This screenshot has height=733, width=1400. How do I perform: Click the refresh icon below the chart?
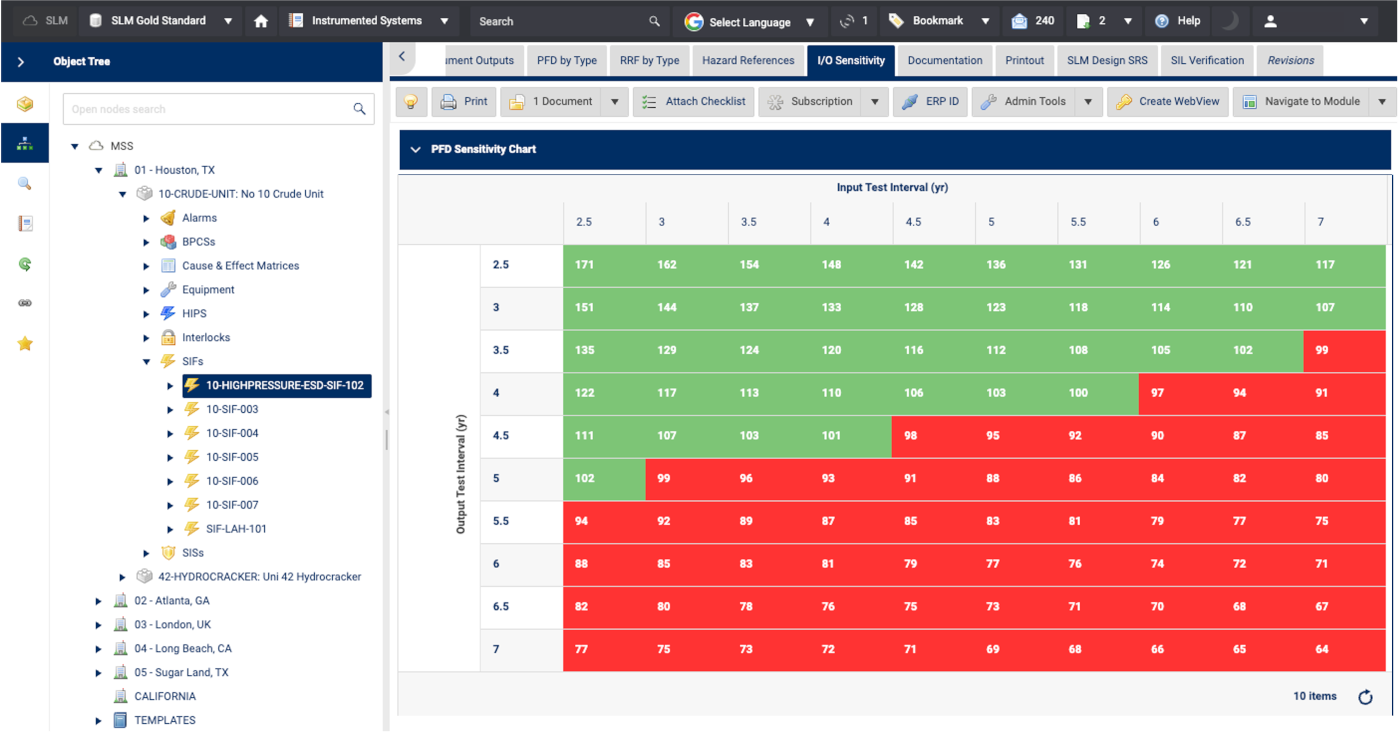coord(1365,697)
